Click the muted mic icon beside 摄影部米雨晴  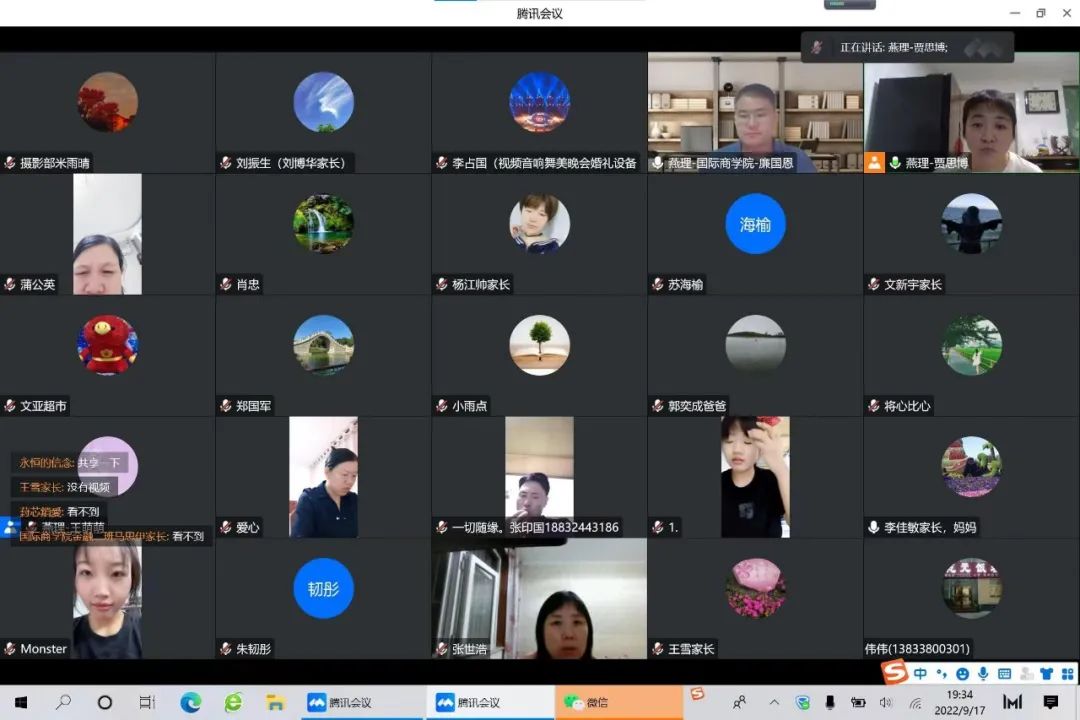click(10, 163)
